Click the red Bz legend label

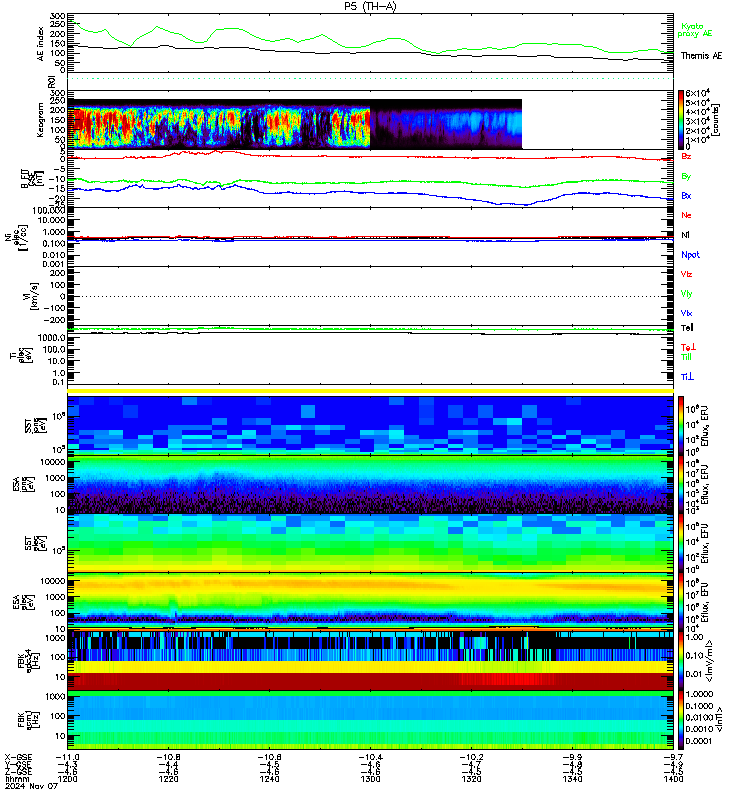coord(686,156)
